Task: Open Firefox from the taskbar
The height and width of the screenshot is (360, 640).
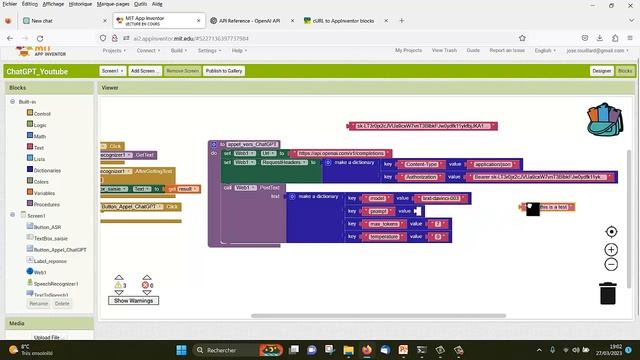Action: tap(367, 350)
